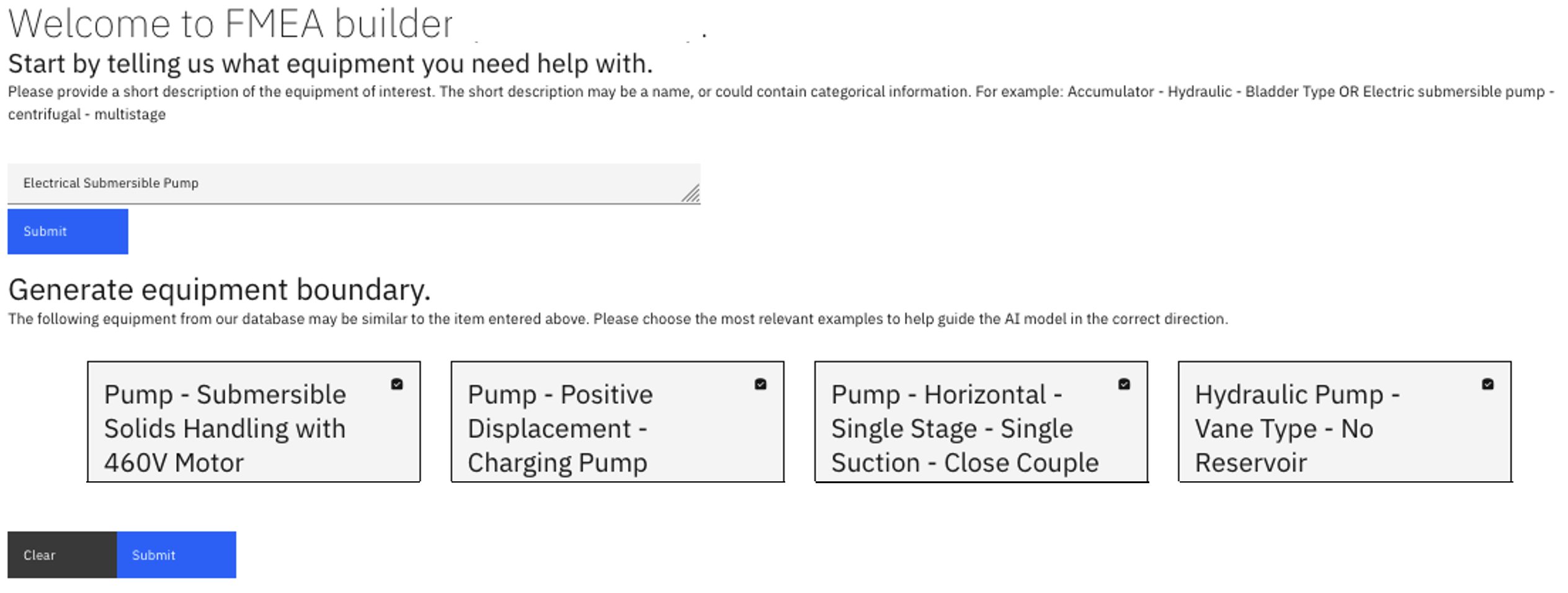Image resolution: width=1568 pixels, height=593 pixels.
Task: Click the 'The following equipment from our database' instruction text
Action: (x=617, y=319)
